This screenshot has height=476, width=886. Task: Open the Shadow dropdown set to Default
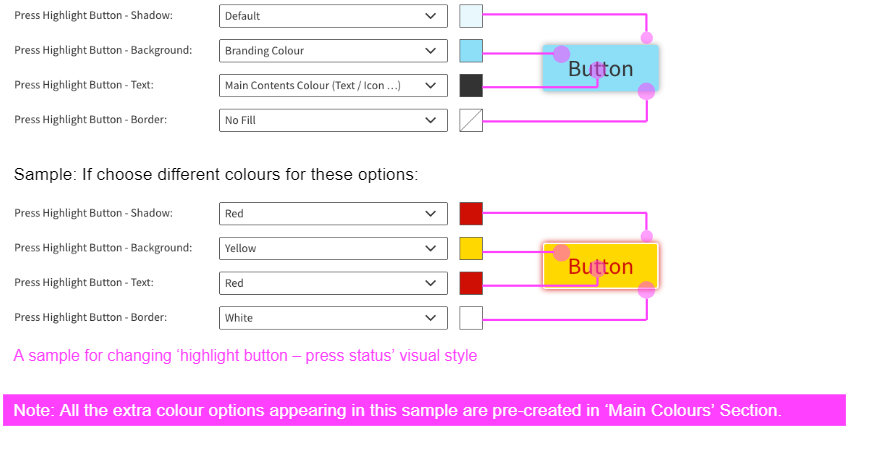(333, 16)
